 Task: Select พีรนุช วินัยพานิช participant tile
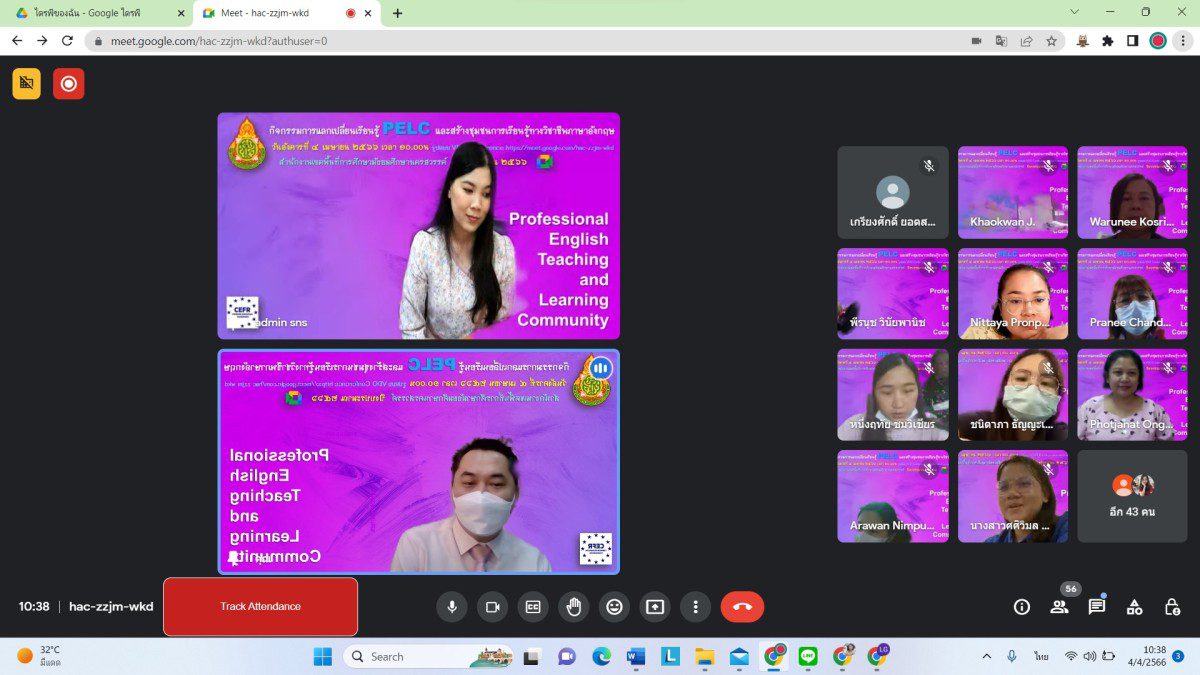[x=893, y=294]
